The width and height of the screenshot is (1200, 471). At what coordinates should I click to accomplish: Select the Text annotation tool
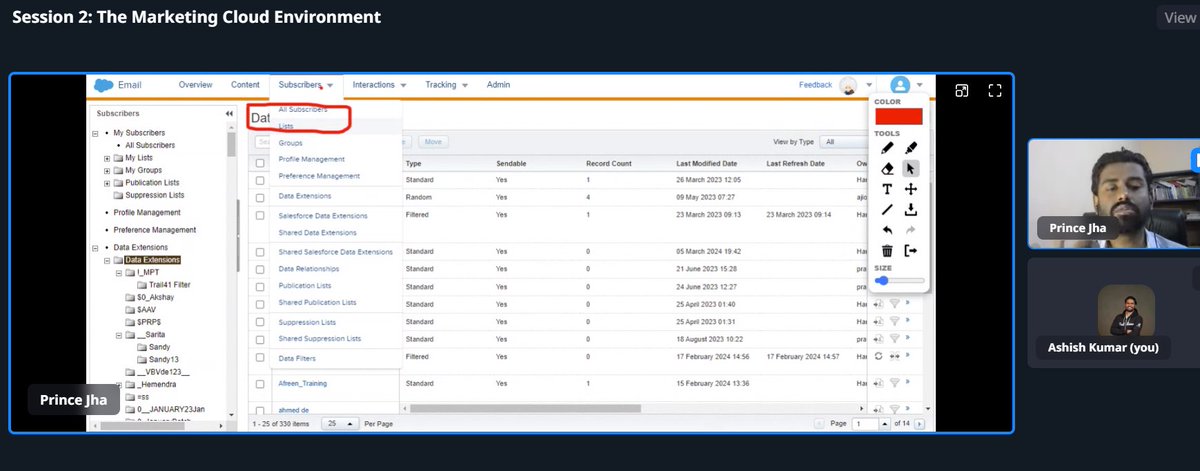click(887, 189)
